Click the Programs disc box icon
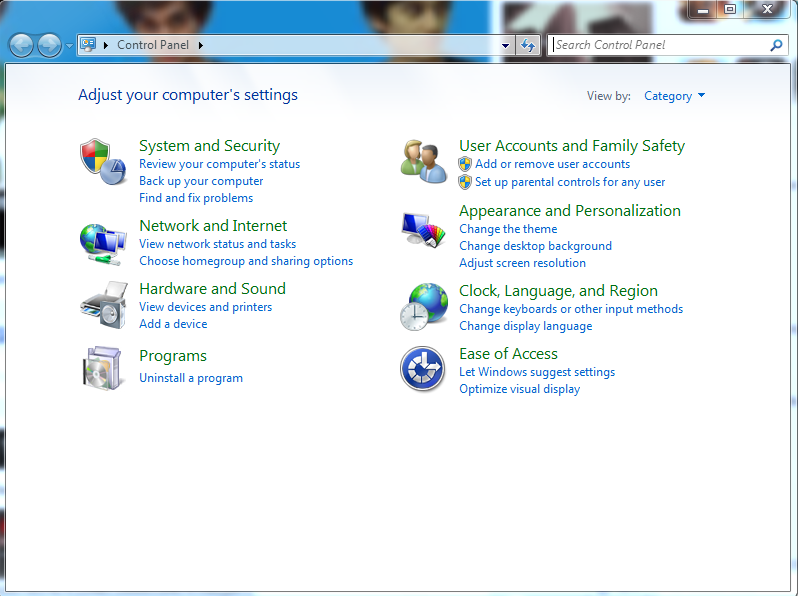This screenshot has width=798, height=596. coord(103,368)
